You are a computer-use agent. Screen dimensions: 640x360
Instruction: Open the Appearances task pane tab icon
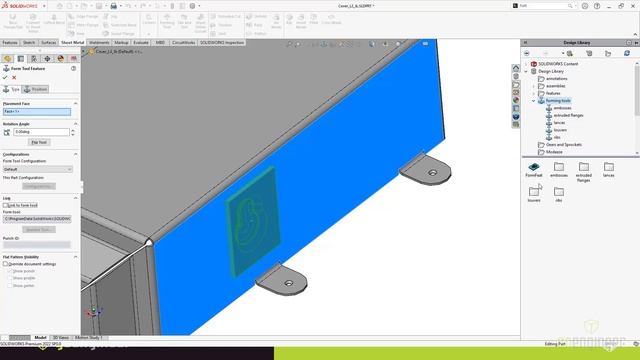click(x=516, y=100)
